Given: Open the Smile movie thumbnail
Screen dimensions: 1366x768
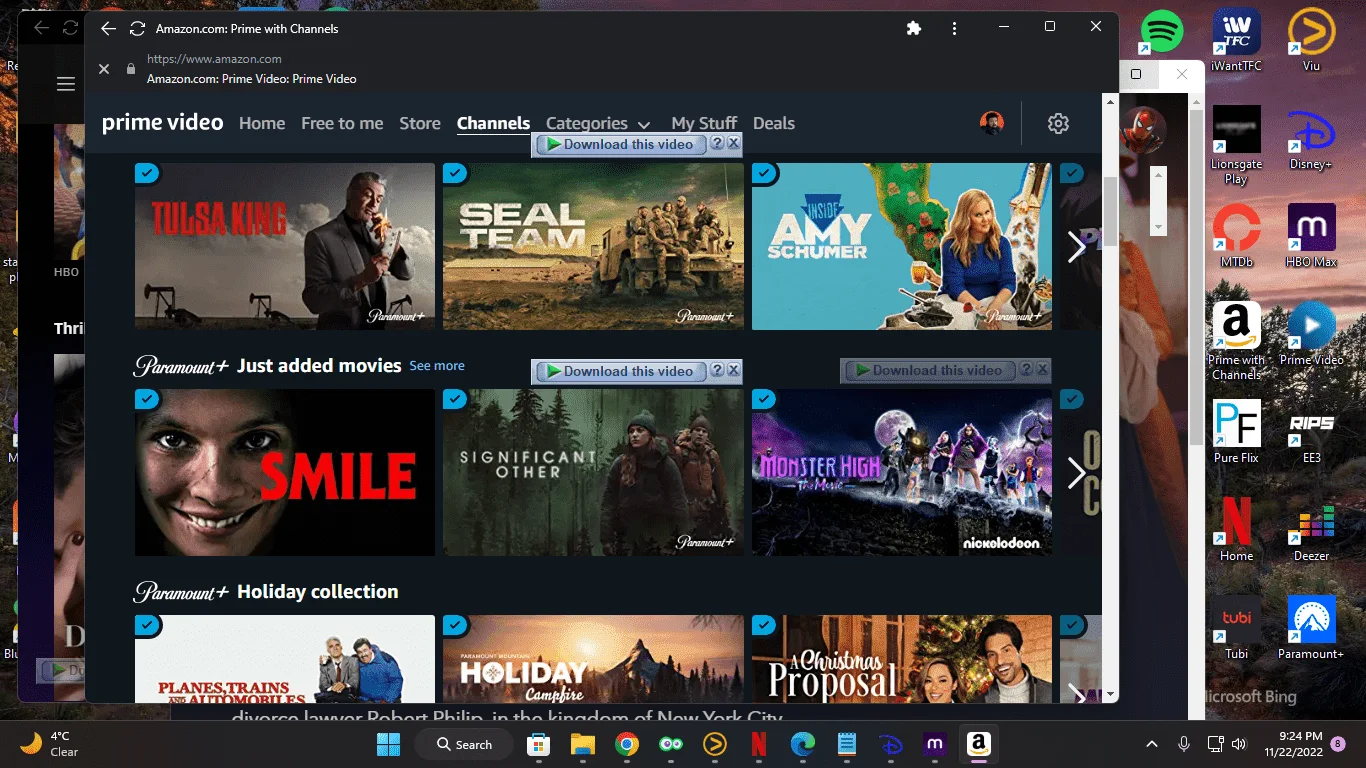Looking at the screenshot, I should (x=285, y=472).
